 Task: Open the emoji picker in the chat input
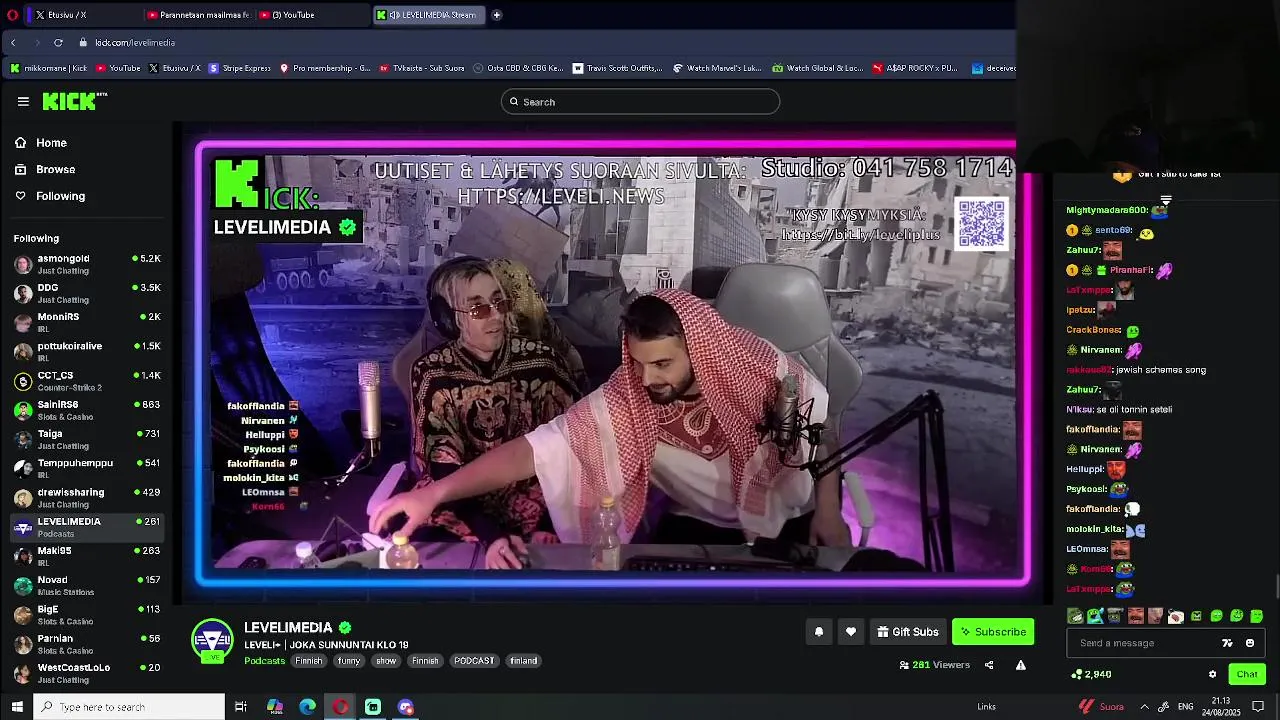1250,643
